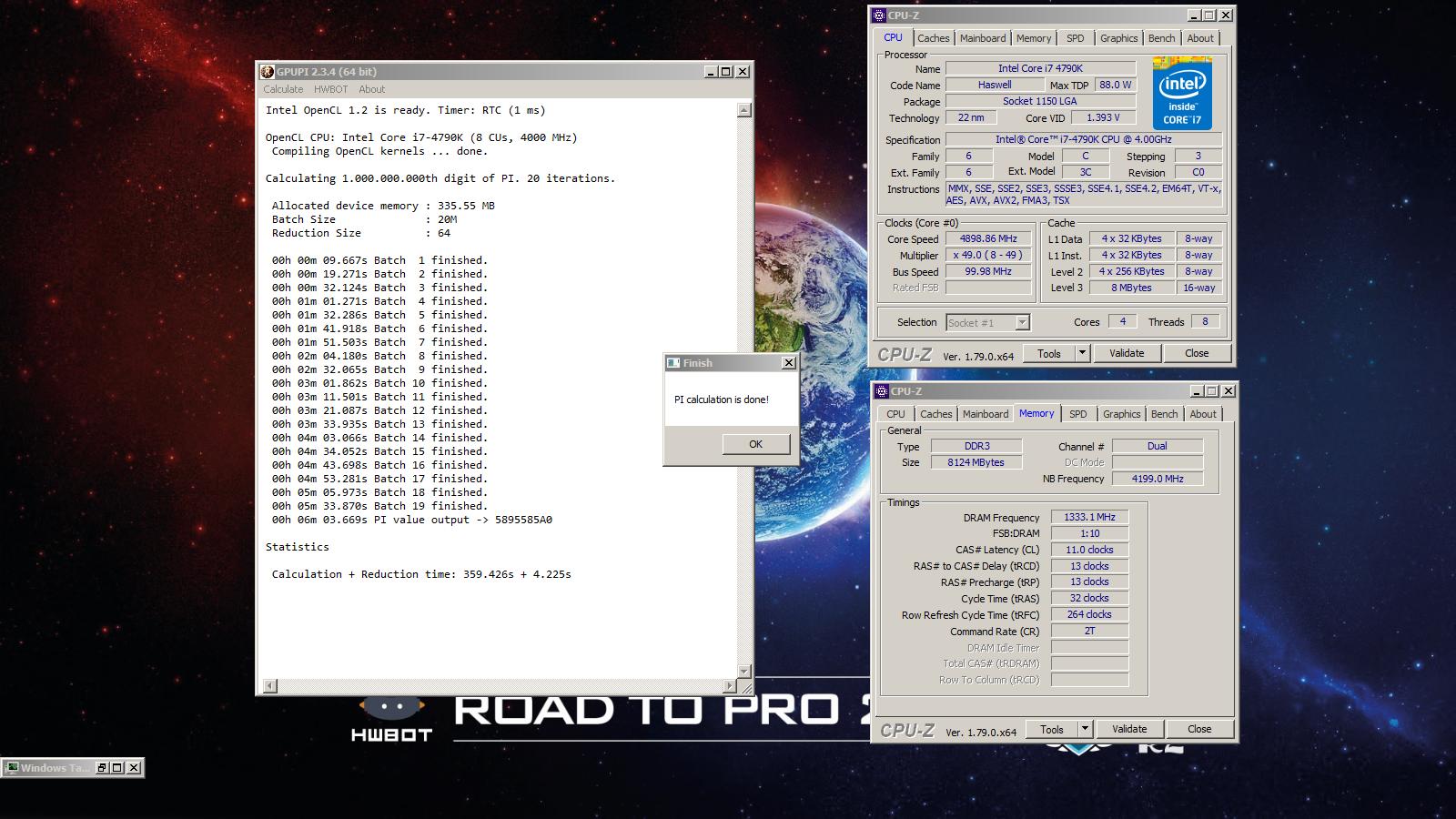Click the Core Speed 4898.86 MHz field
This screenshot has height=819, width=1456.
(988, 239)
